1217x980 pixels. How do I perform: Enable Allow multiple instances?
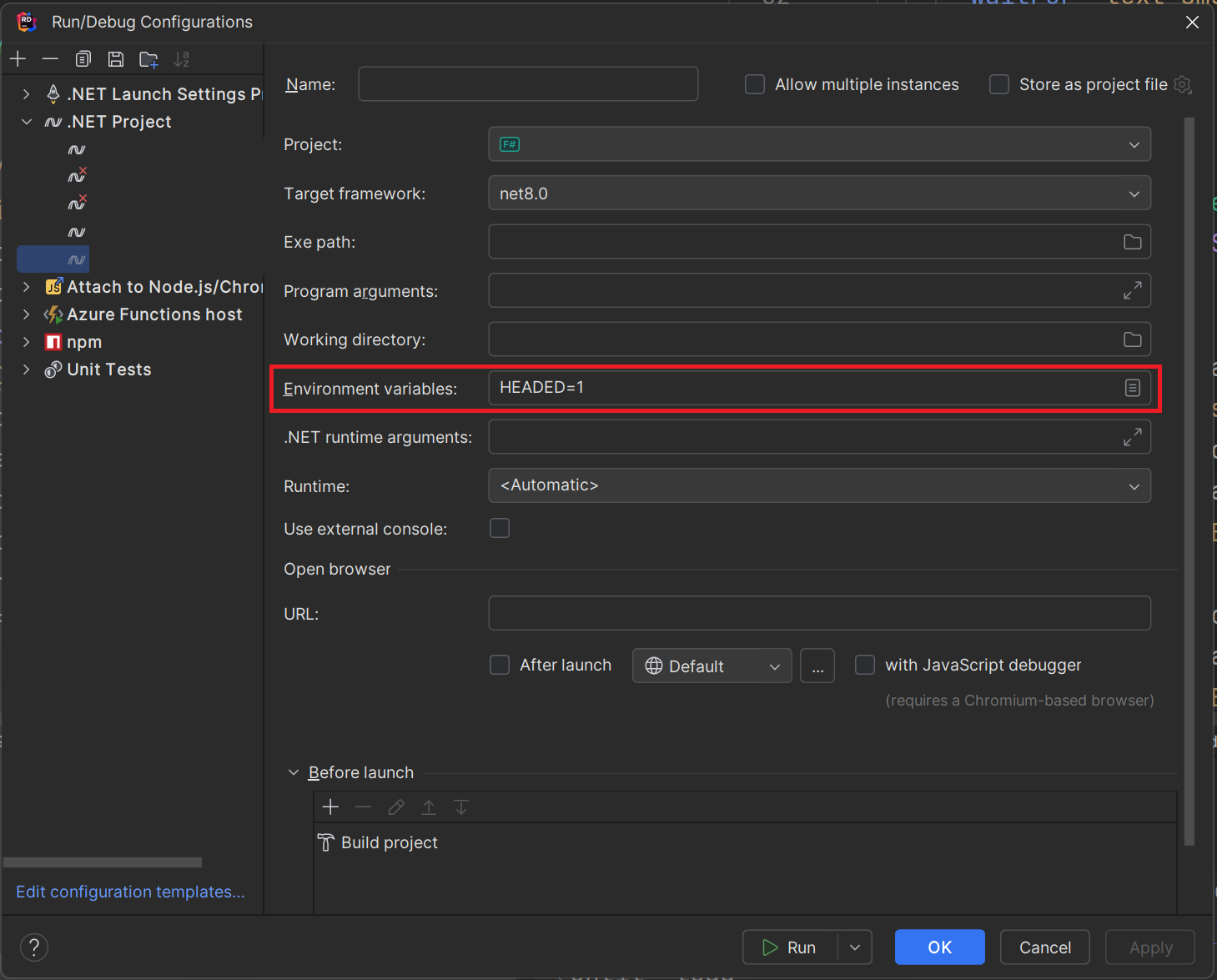tap(755, 84)
